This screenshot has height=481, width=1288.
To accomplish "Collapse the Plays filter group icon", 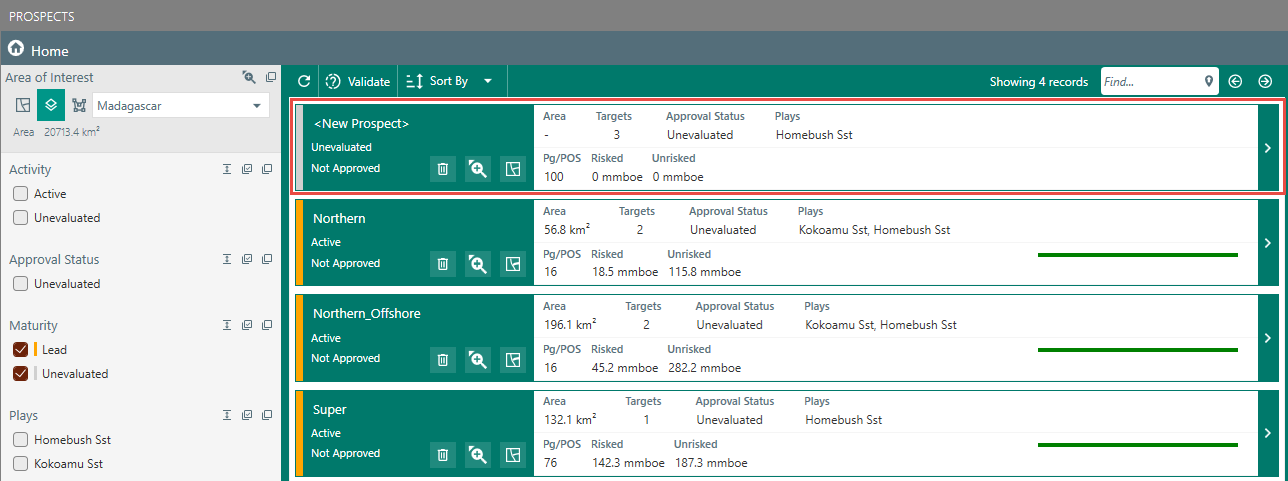I will point(228,415).
